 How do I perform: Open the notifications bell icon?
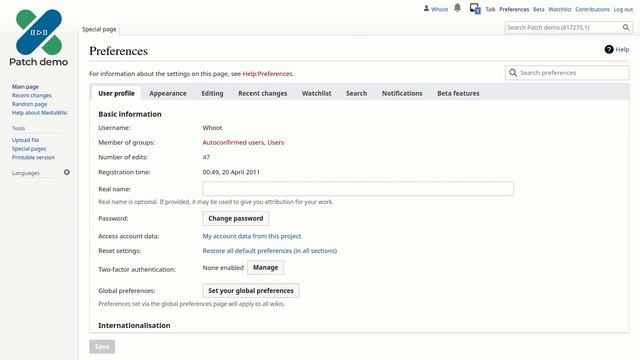click(458, 8)
